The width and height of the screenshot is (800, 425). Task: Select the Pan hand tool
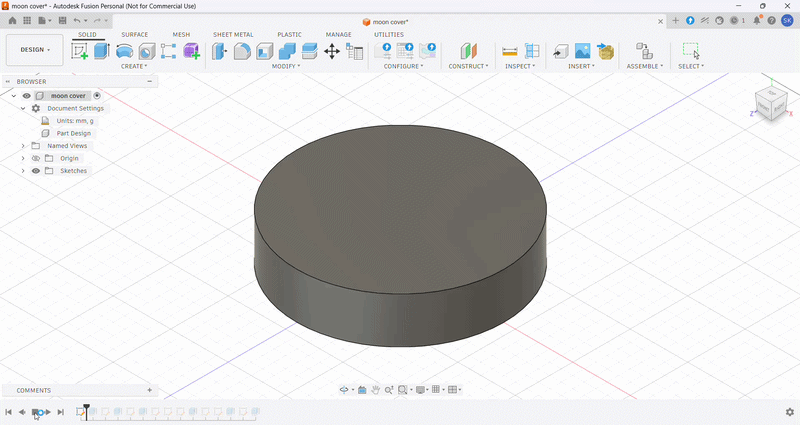pos(376,390)
